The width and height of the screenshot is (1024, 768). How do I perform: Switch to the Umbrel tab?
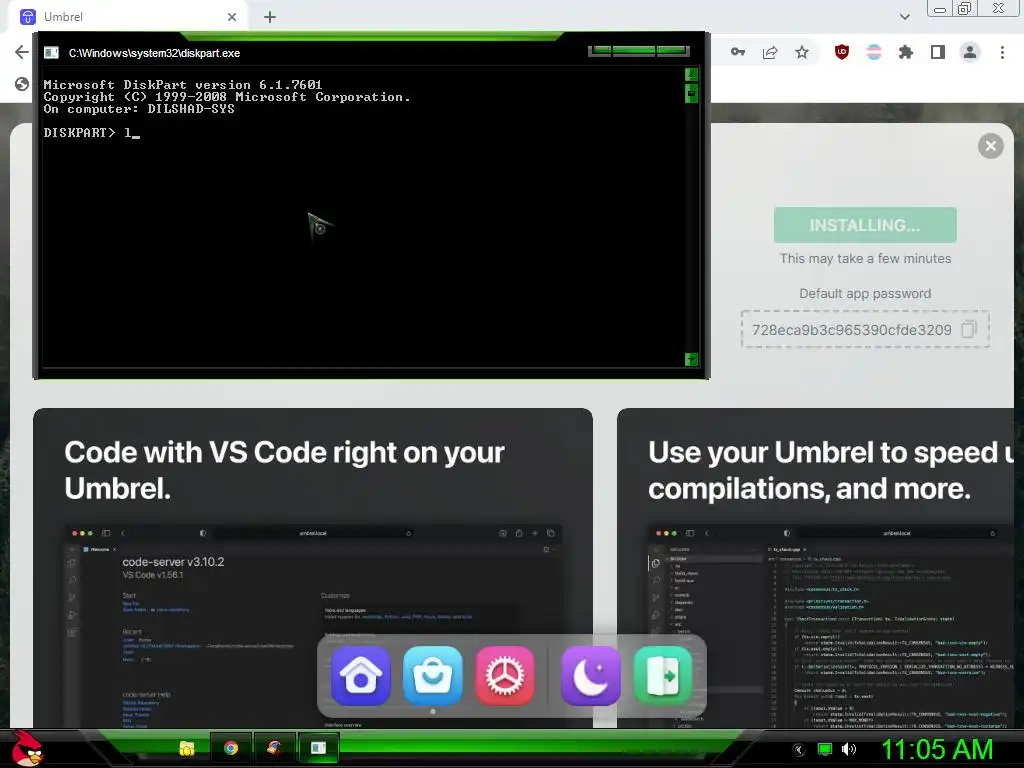tap(127, 17)
